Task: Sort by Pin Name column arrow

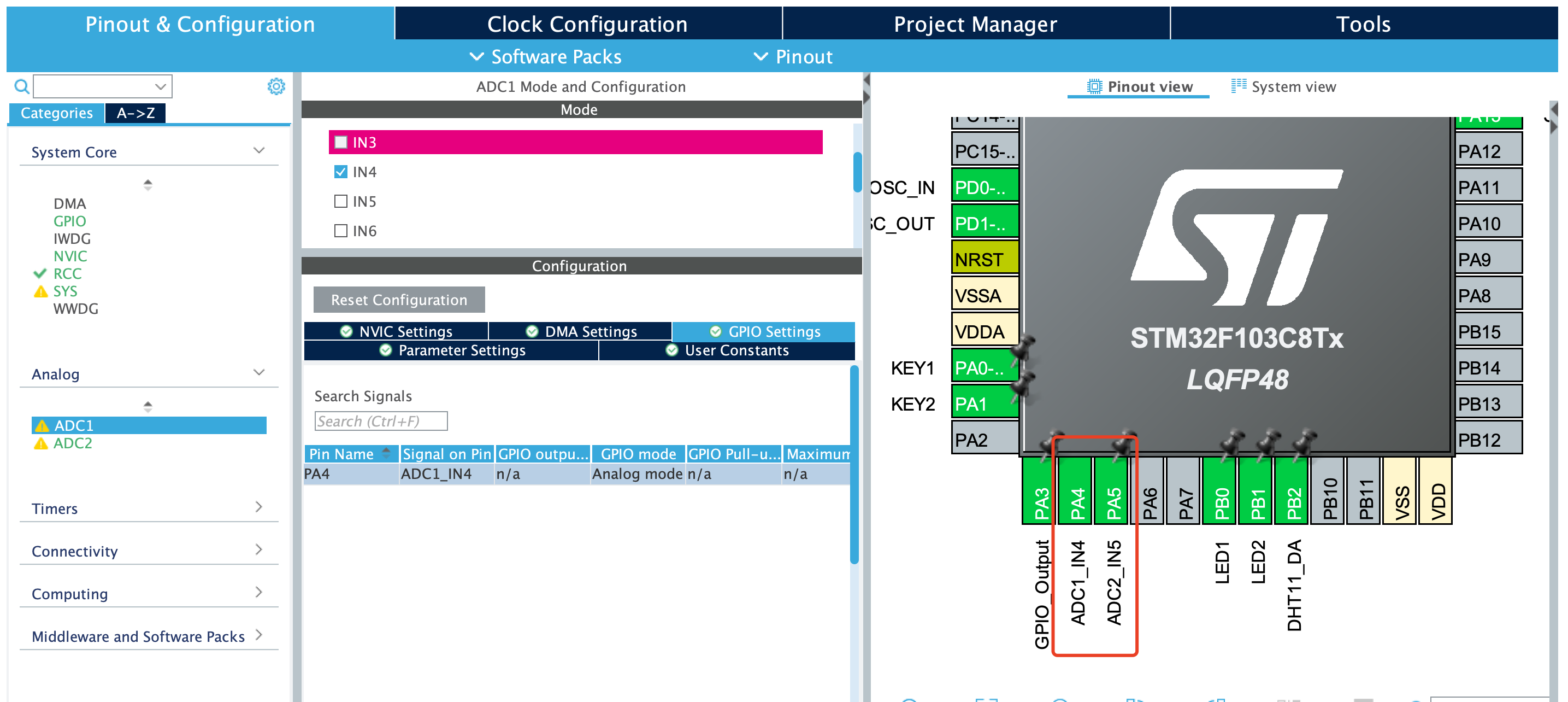Action: coord(386,453)
